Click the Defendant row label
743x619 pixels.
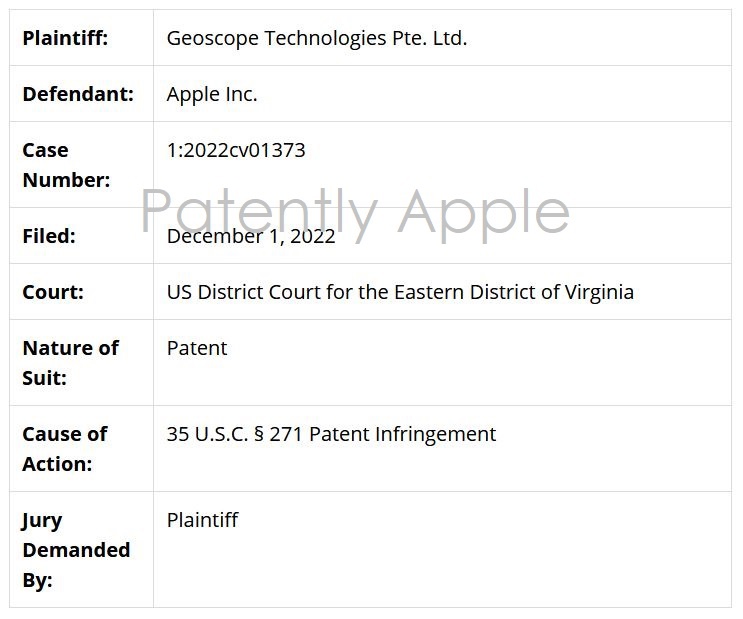tap(77, 94)
